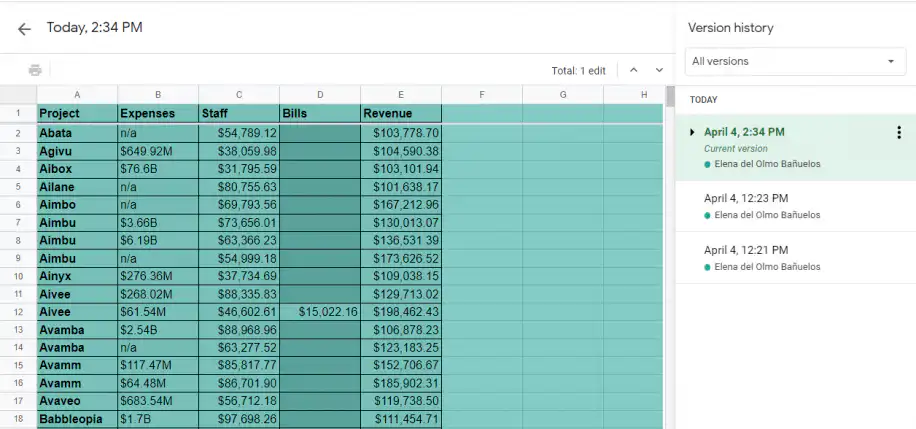Select column G header
The height and width of the screenshot is (429, 916).
[563, 94]
